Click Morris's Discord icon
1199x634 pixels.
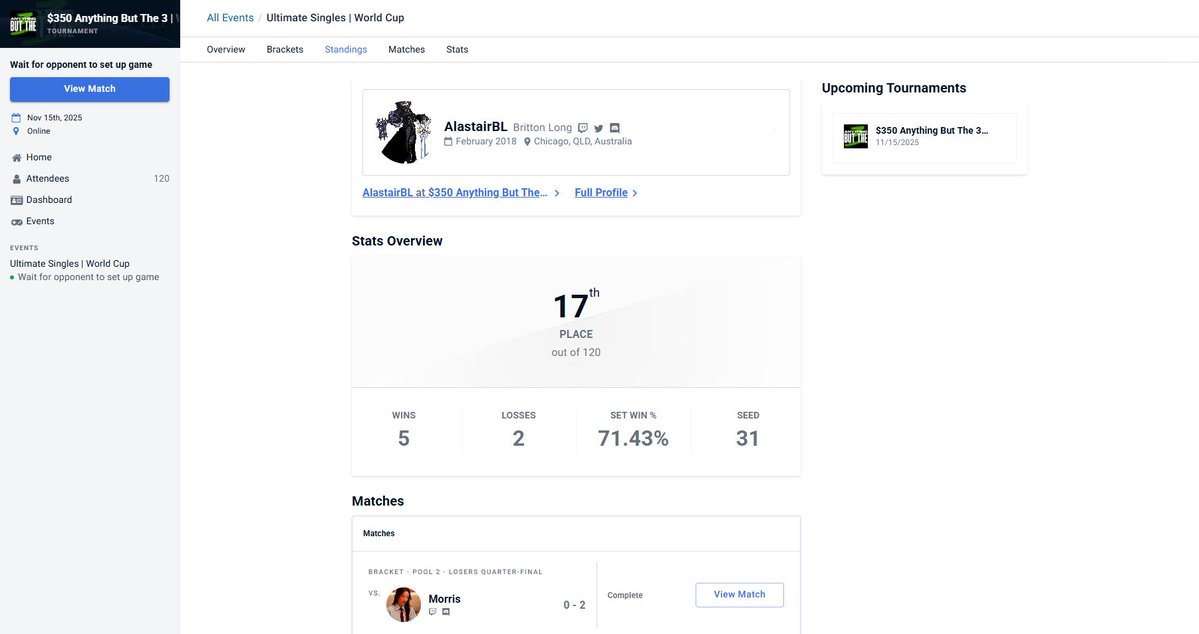click(x=446, y=612)
